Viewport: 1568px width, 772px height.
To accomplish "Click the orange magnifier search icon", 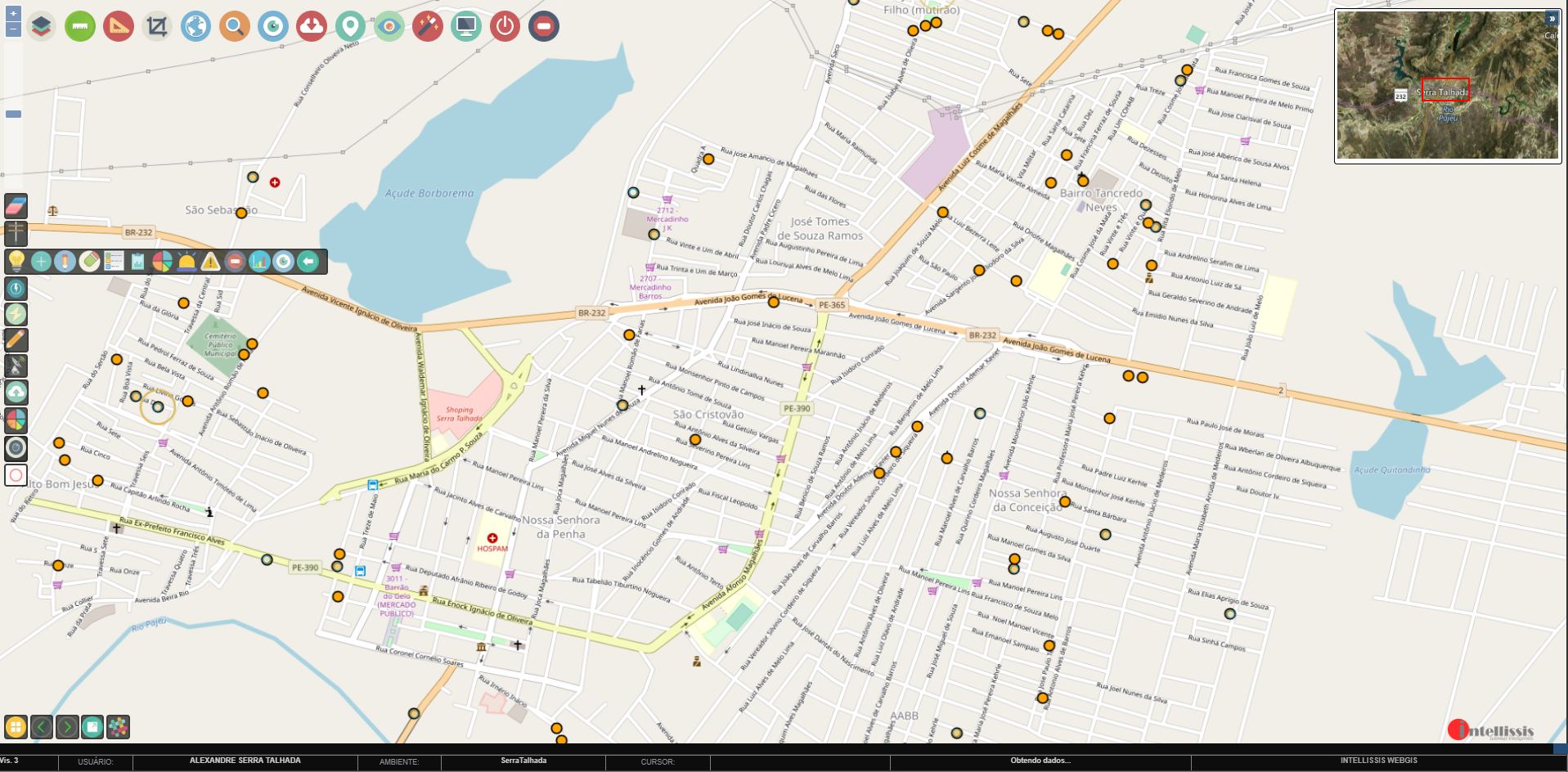I will click(x=234, y=27).
